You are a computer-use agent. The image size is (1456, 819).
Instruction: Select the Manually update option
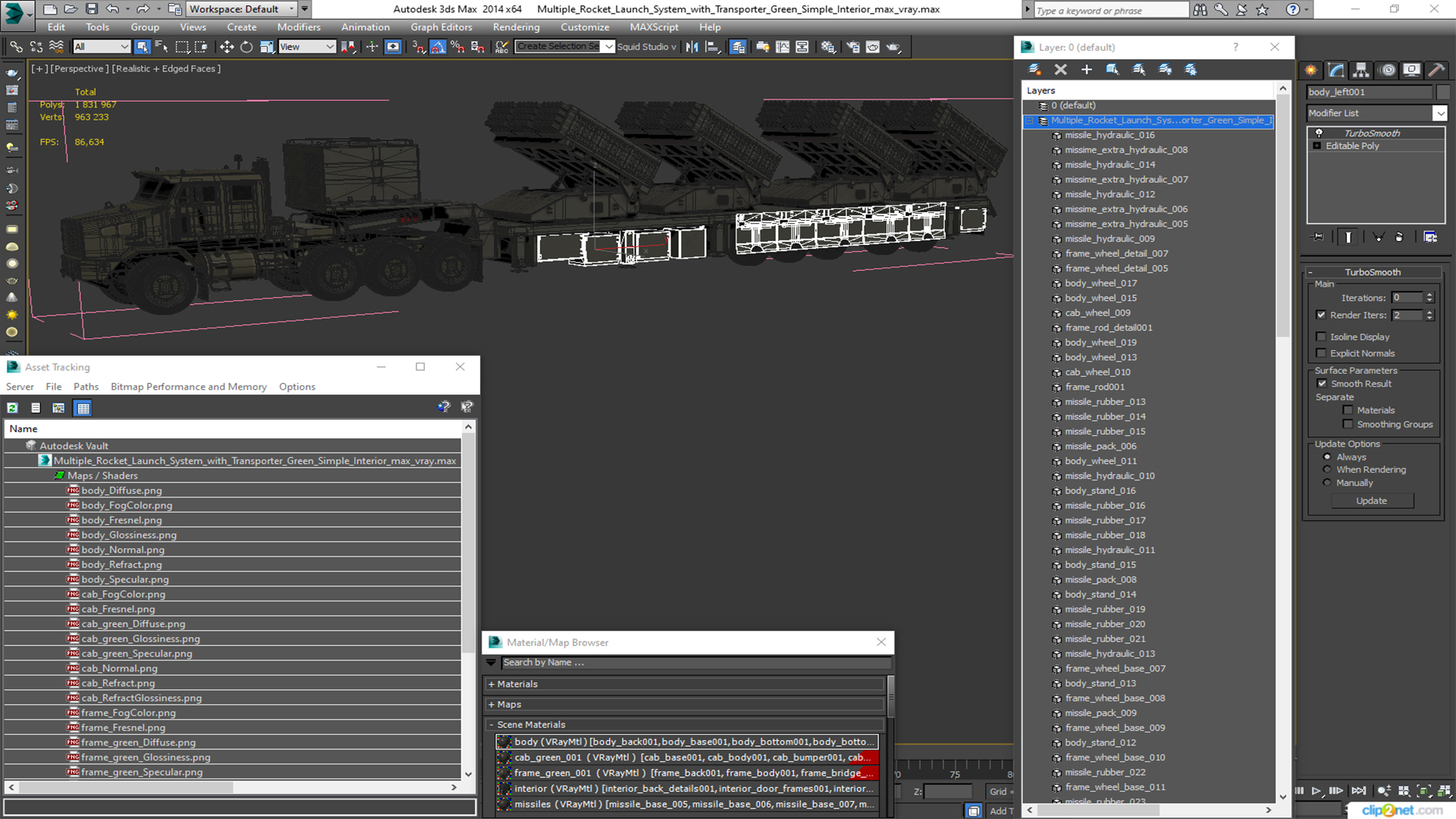coord(1327,483)
